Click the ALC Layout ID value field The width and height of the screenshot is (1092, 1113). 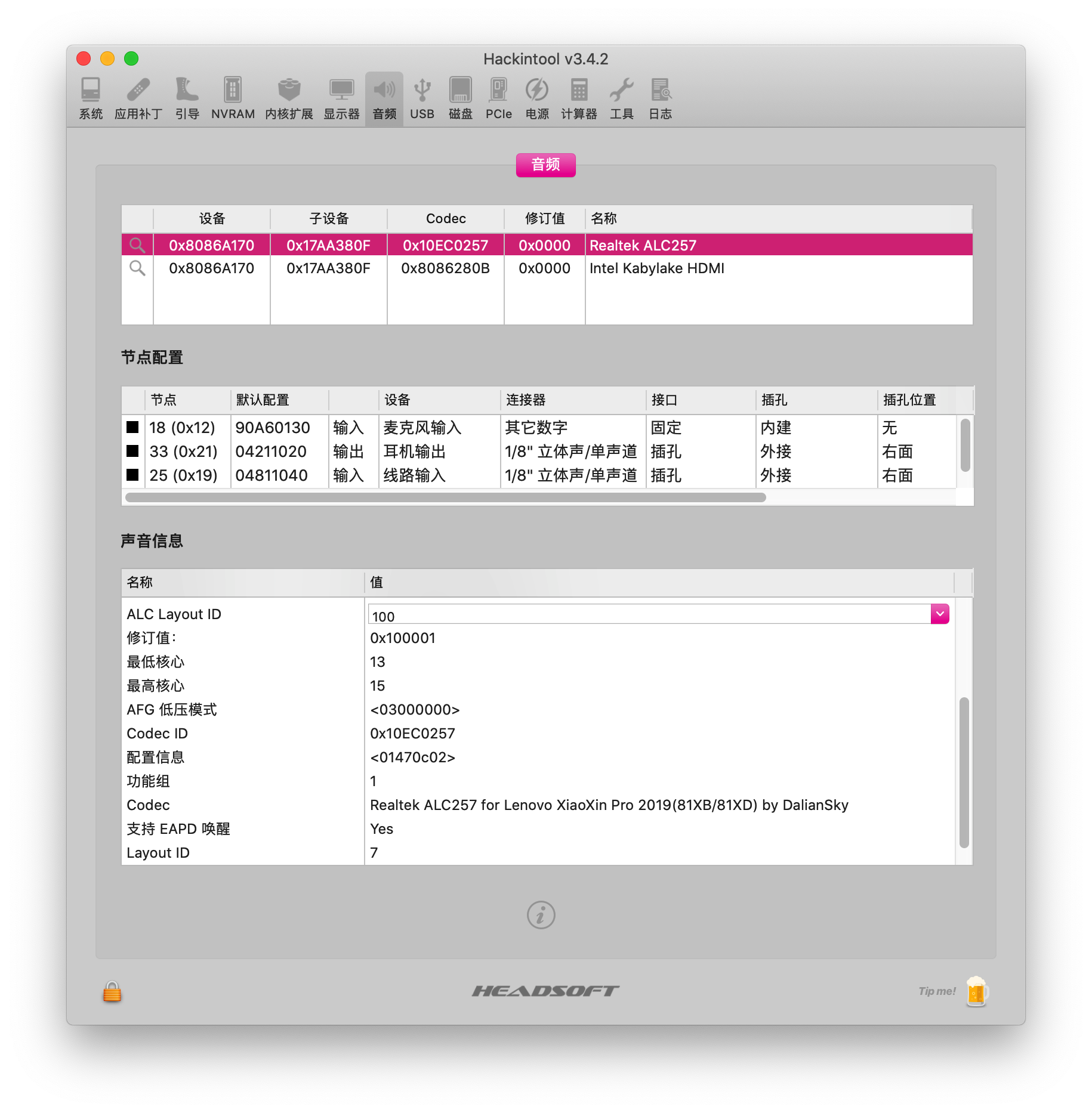(649, 614)
